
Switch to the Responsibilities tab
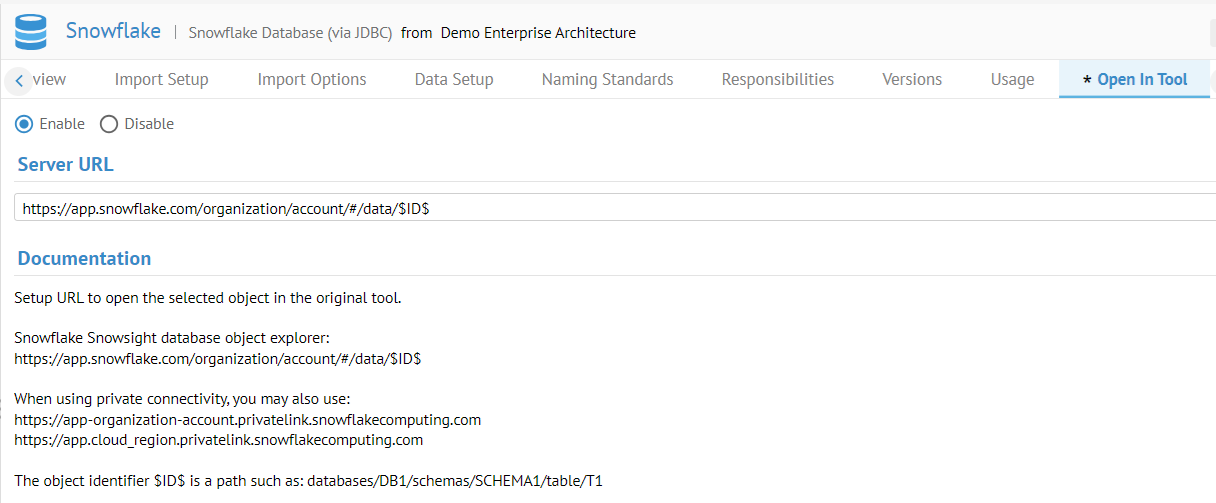tap(777, 80)
